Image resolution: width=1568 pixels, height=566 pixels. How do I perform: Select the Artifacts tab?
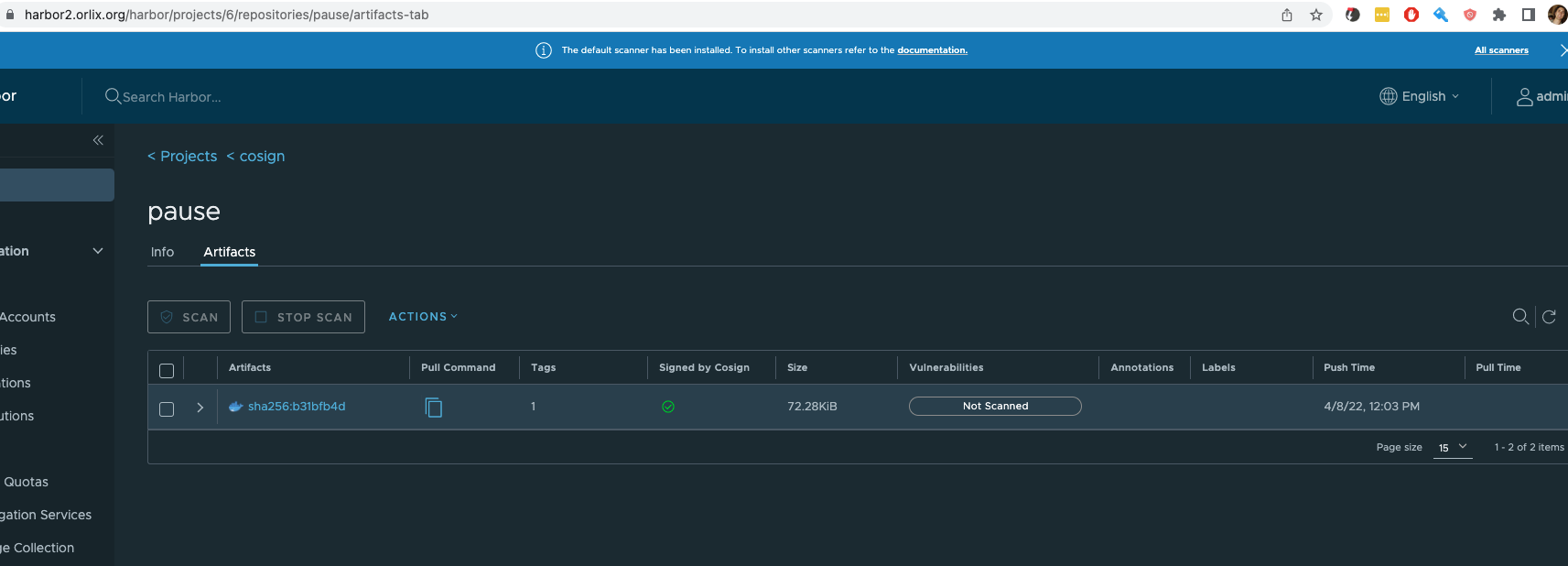[x=229, y=252]
